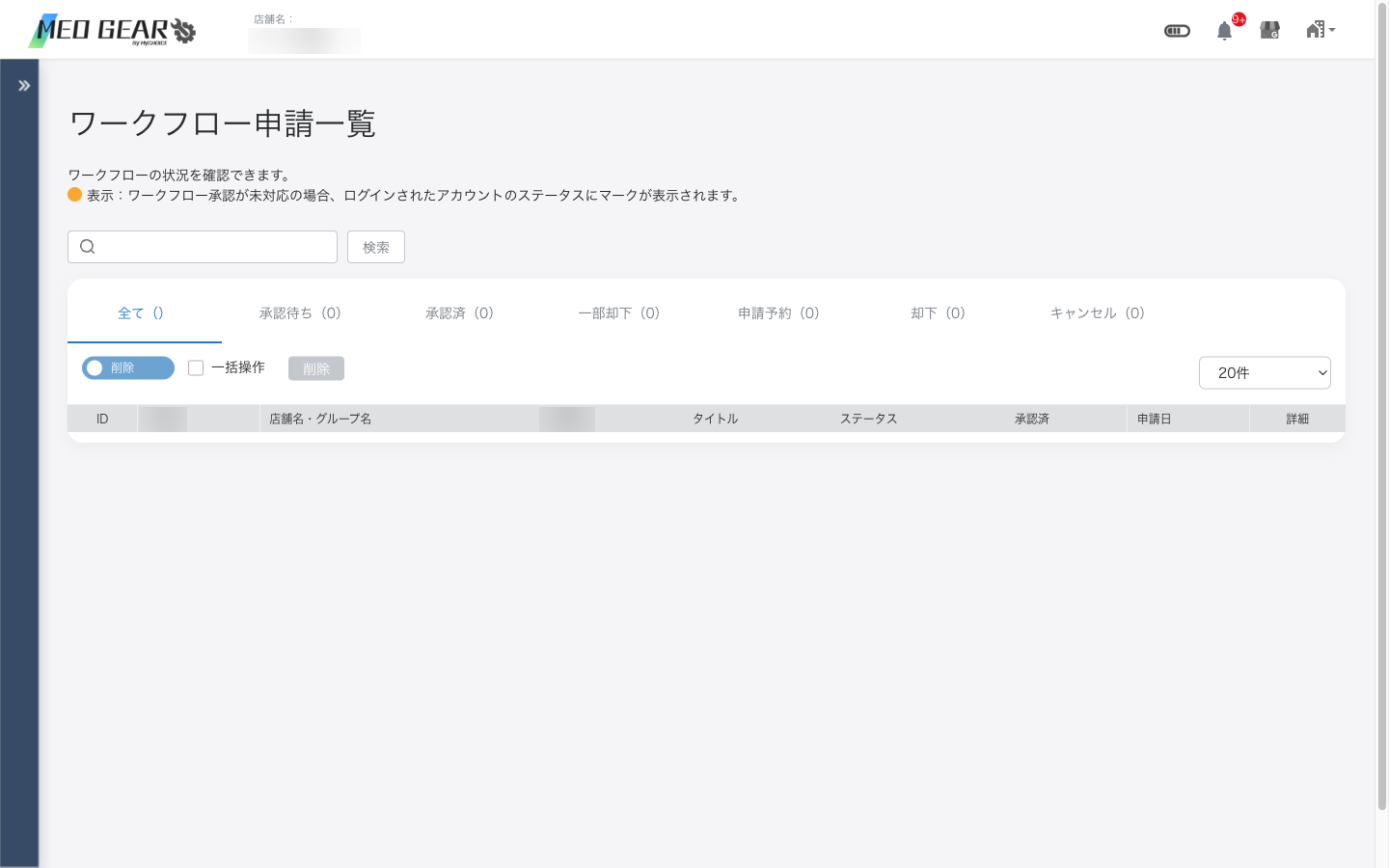Open the battery-shaped status icon

(x=1177, y=31)
